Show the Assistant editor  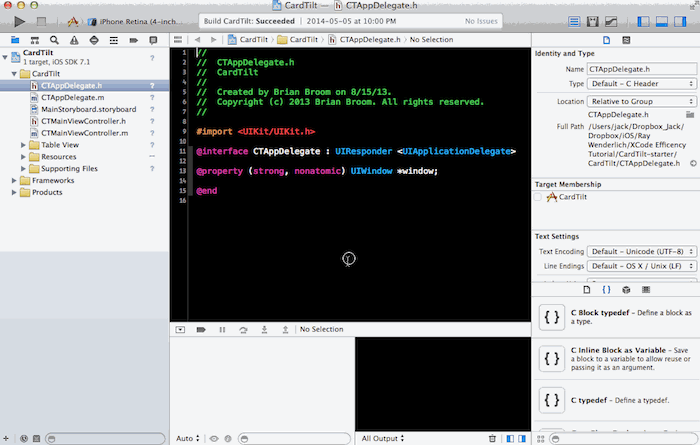point(592,21)
